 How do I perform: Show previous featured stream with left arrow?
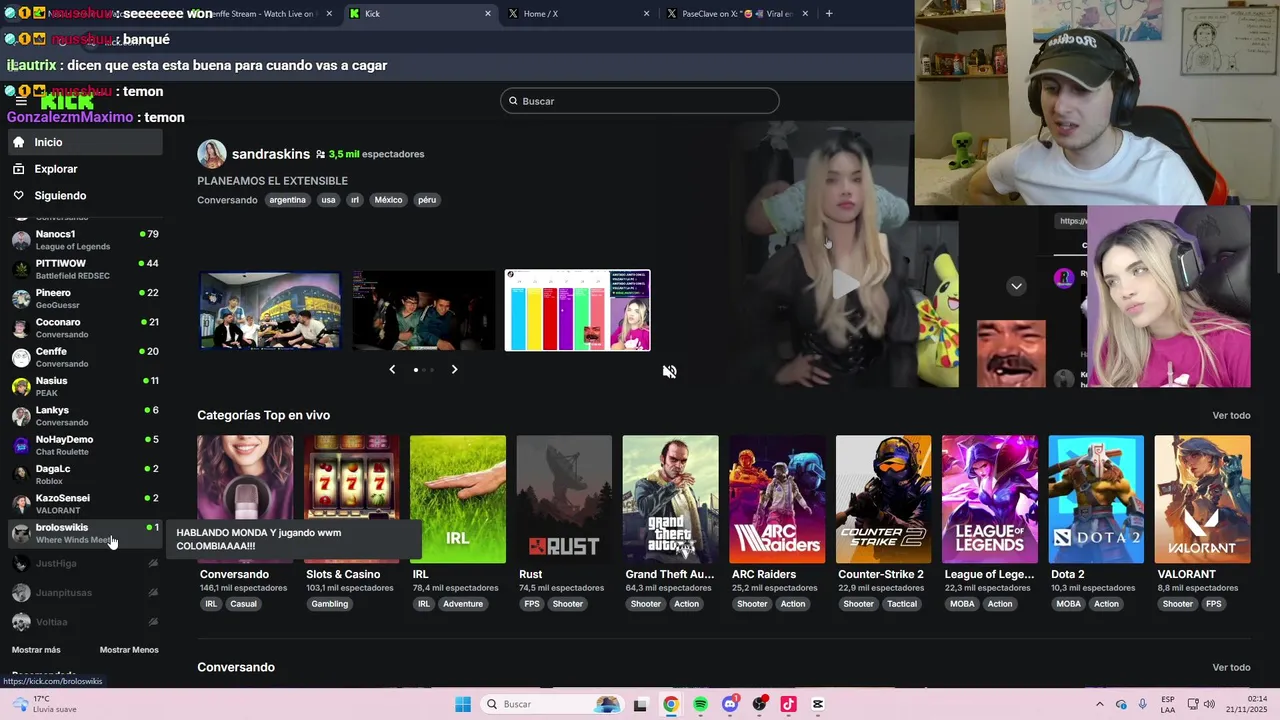392,369
